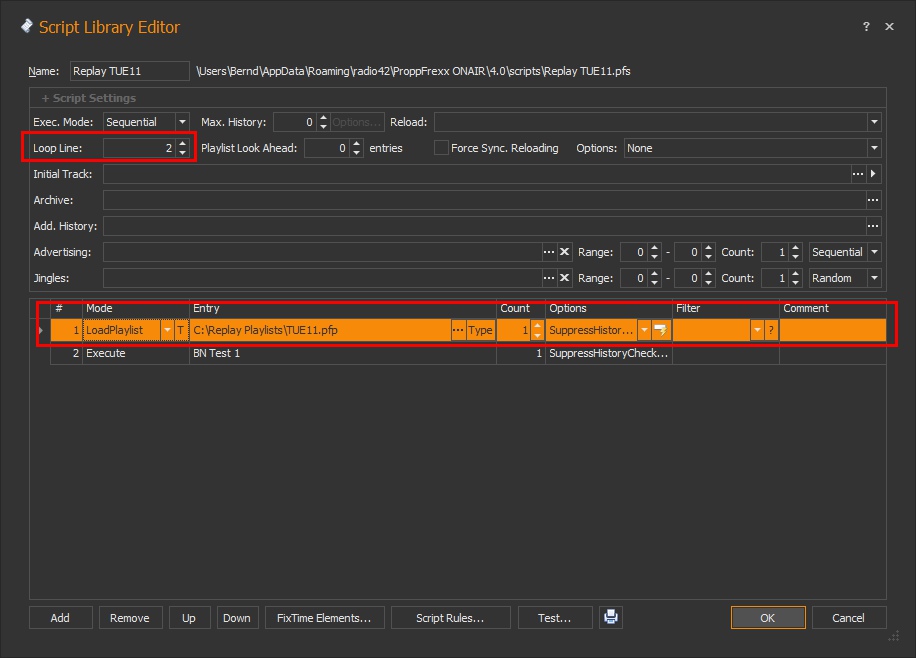Click the Filter column header
Screen dimensions: 916x658
726,308
